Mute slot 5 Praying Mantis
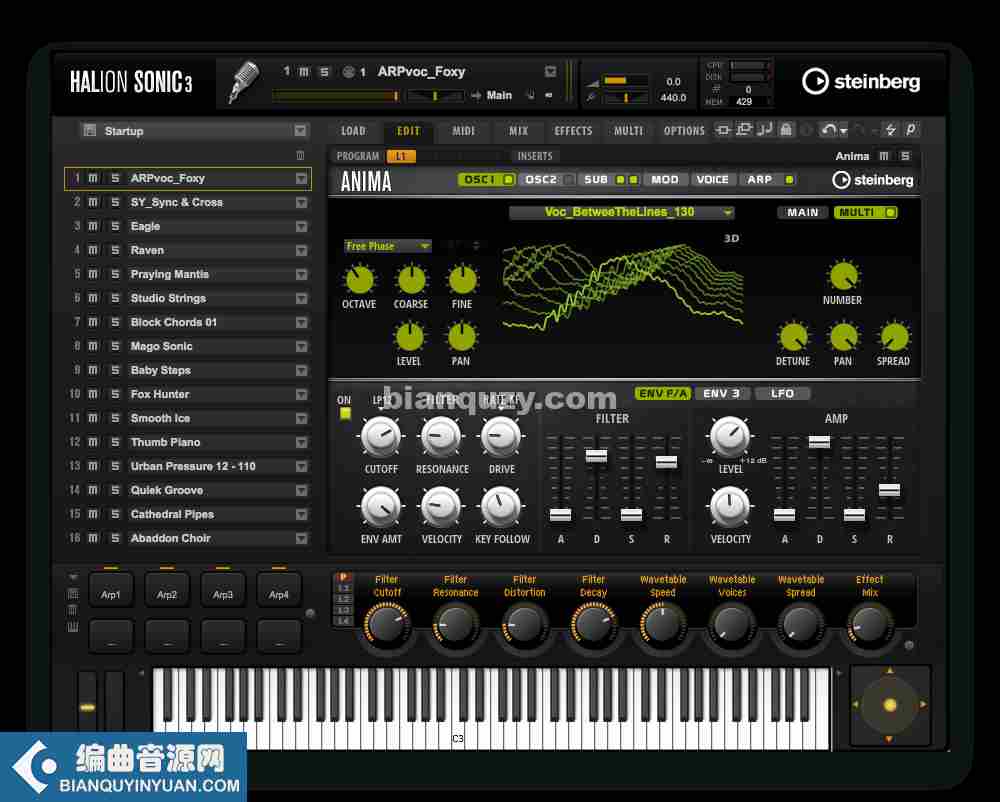The image size is (1000, 802). [x=93, y=274]
